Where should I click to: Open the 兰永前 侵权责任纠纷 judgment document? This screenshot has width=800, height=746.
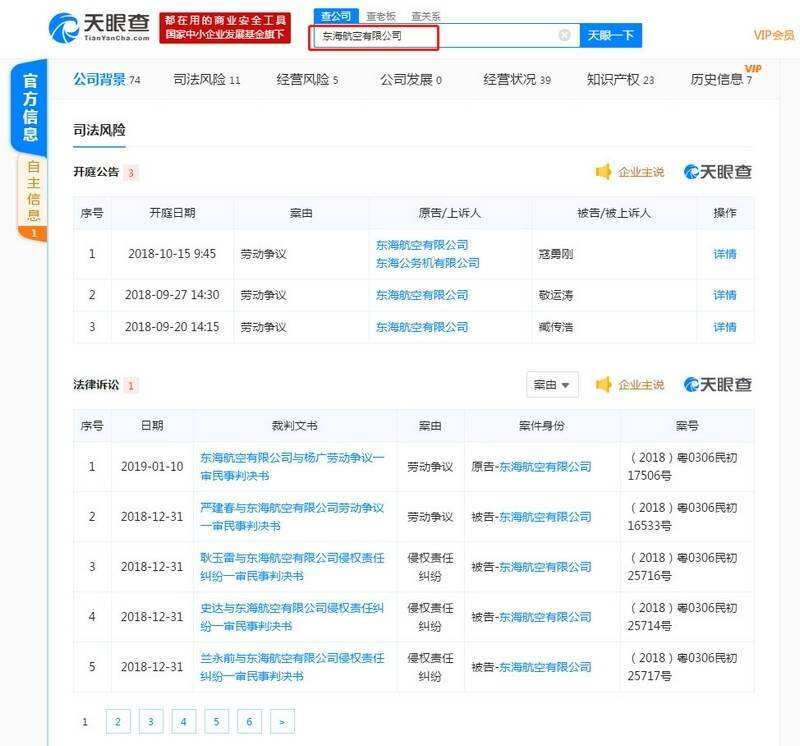[x=292, y=666]
